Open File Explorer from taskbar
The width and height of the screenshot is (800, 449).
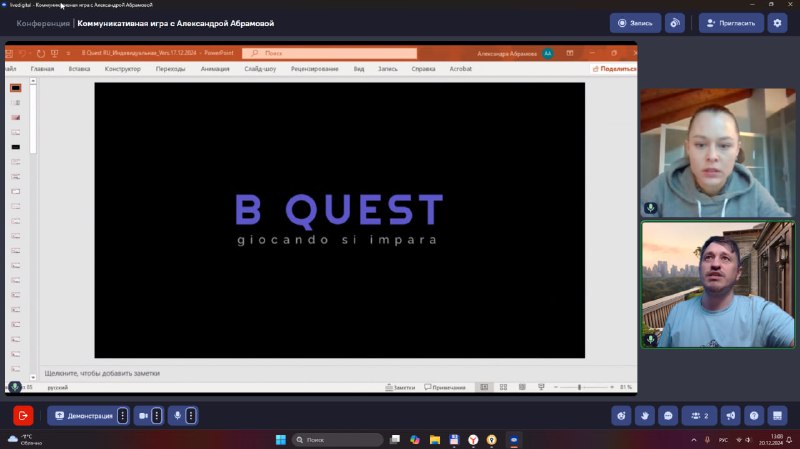(435, 440)
